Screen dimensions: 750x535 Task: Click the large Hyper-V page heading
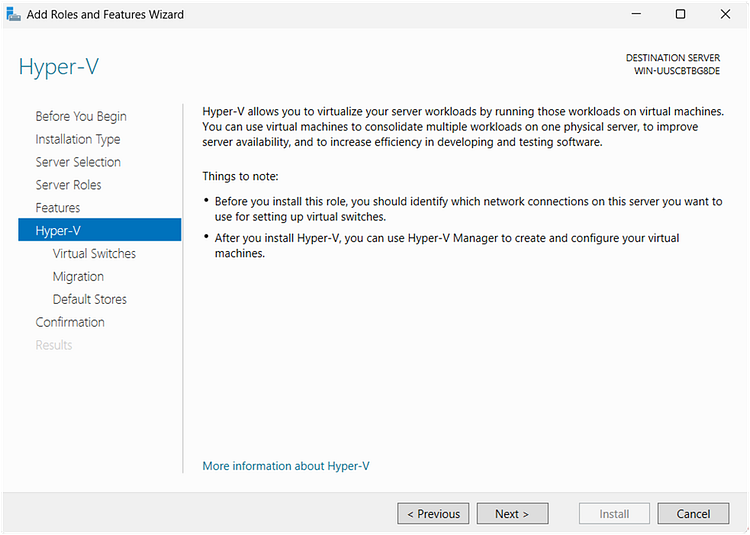[59, 67]
